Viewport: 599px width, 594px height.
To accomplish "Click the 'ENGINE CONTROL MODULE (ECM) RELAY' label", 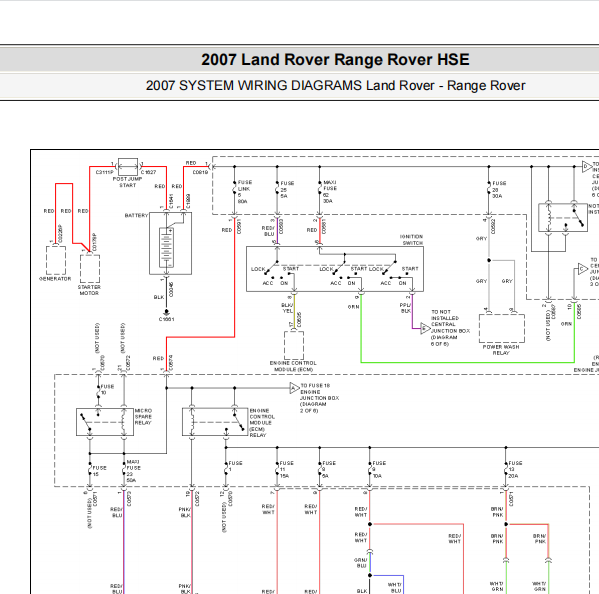I will tap(262, 423).
